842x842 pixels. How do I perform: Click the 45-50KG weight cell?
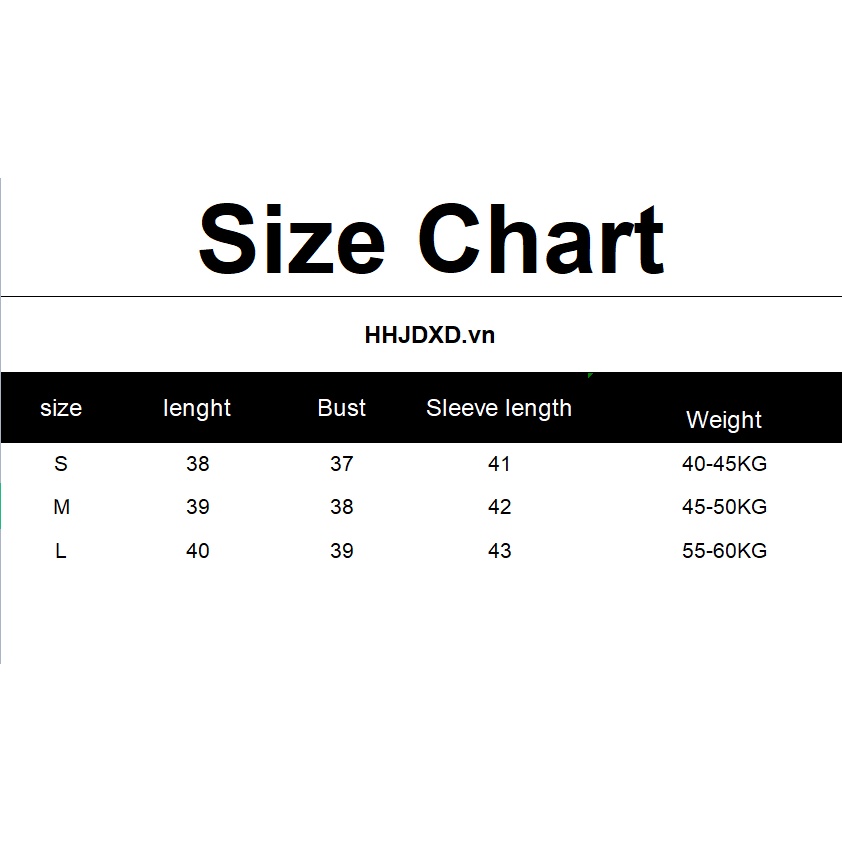click(x=724, y=507)
